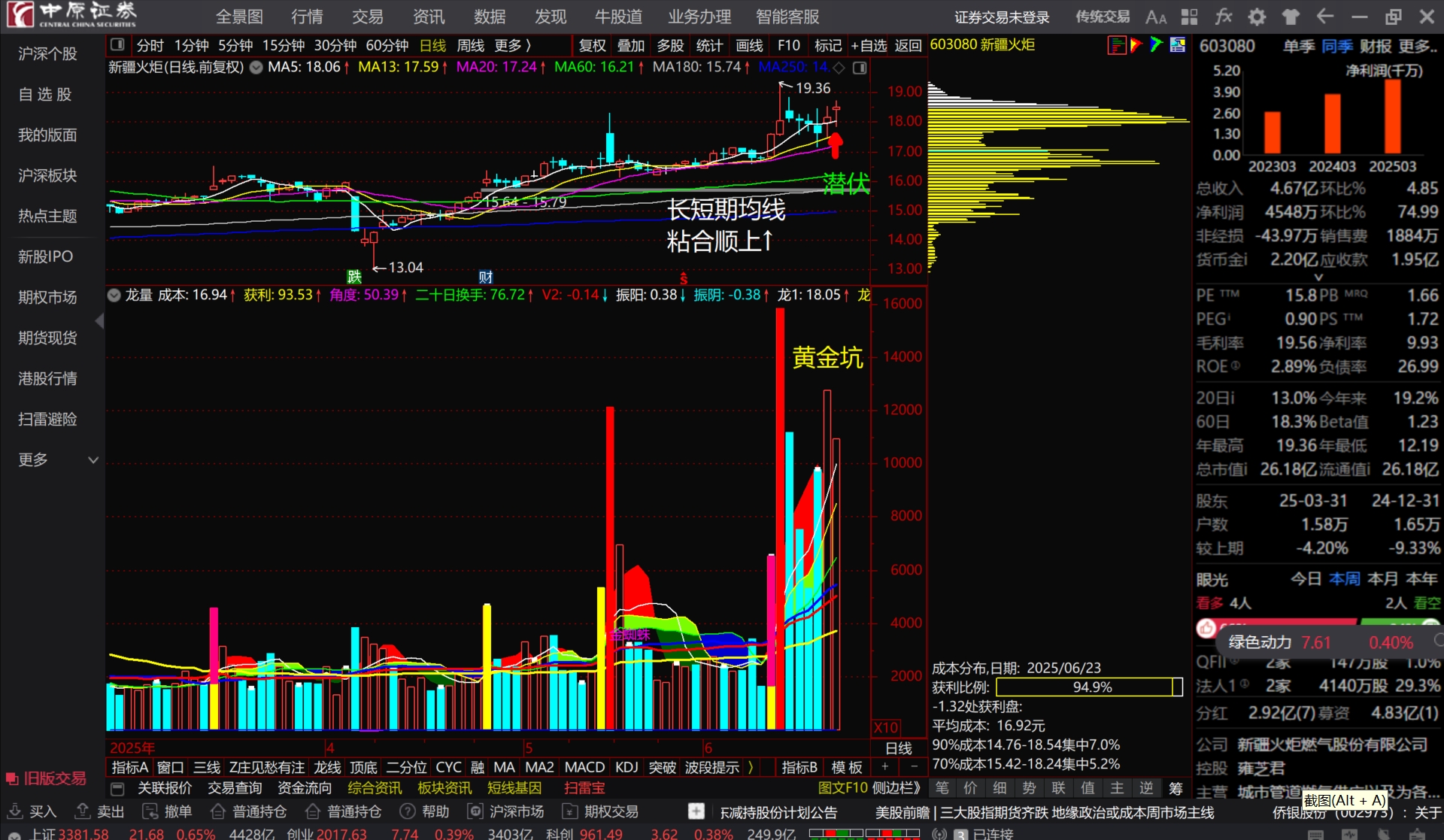Select 筹 tab in bottom strip
Image resolution: width=1444 pixels, height=840 pixels.
click(x=1176, y=787)
